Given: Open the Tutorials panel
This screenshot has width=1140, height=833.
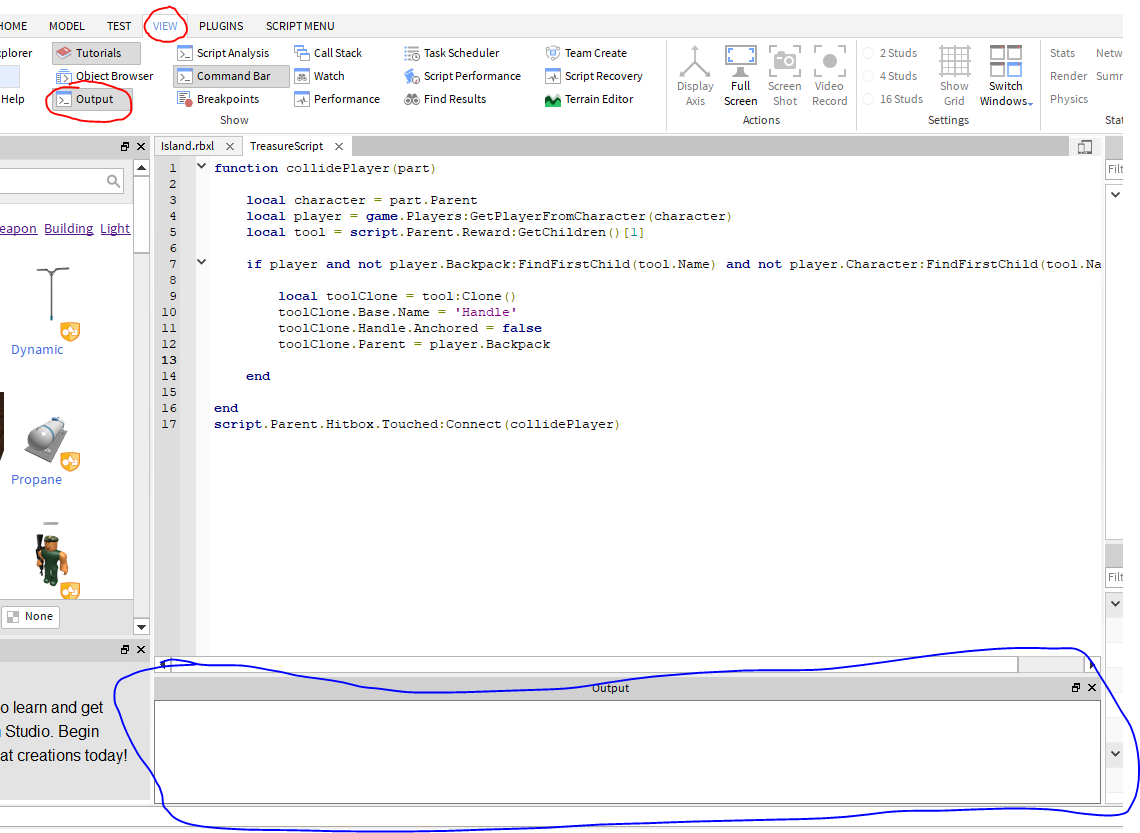Looking at the screenshot, I should (97, 53).
